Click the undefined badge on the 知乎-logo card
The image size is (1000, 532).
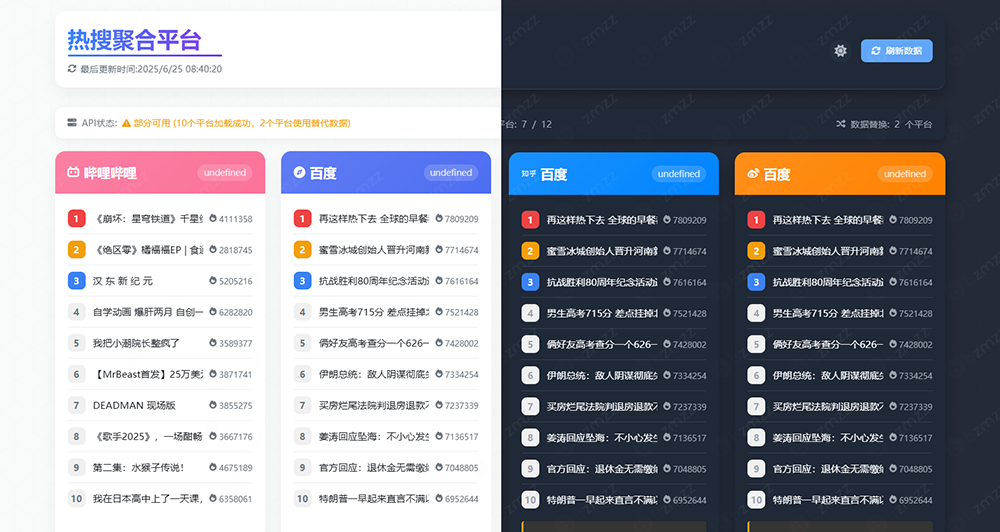(x=679, y=174)
